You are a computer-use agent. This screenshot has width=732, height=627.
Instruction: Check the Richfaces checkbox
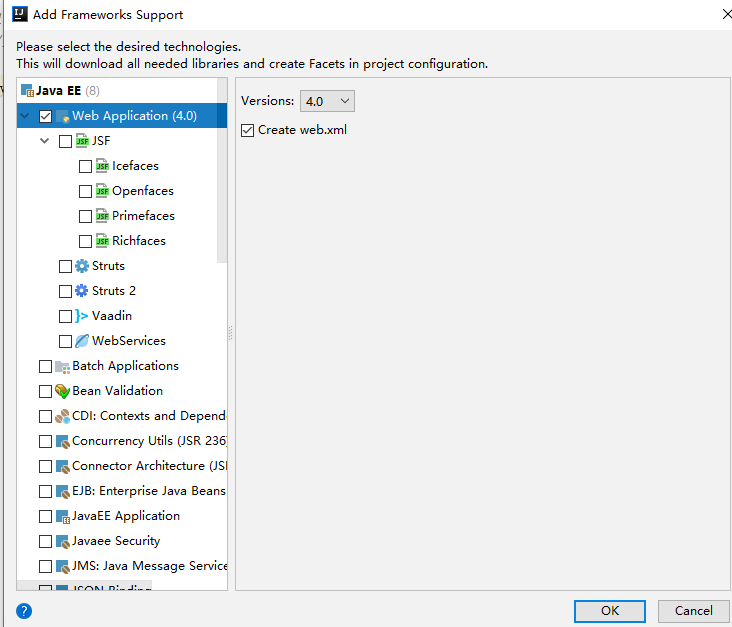click(x=86, y=241)
